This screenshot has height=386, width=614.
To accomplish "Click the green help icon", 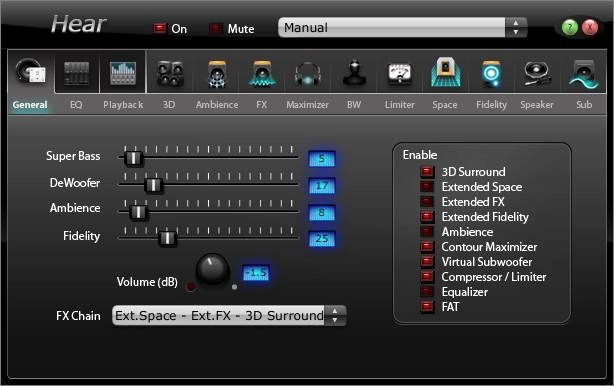I will tap(569, 27).
